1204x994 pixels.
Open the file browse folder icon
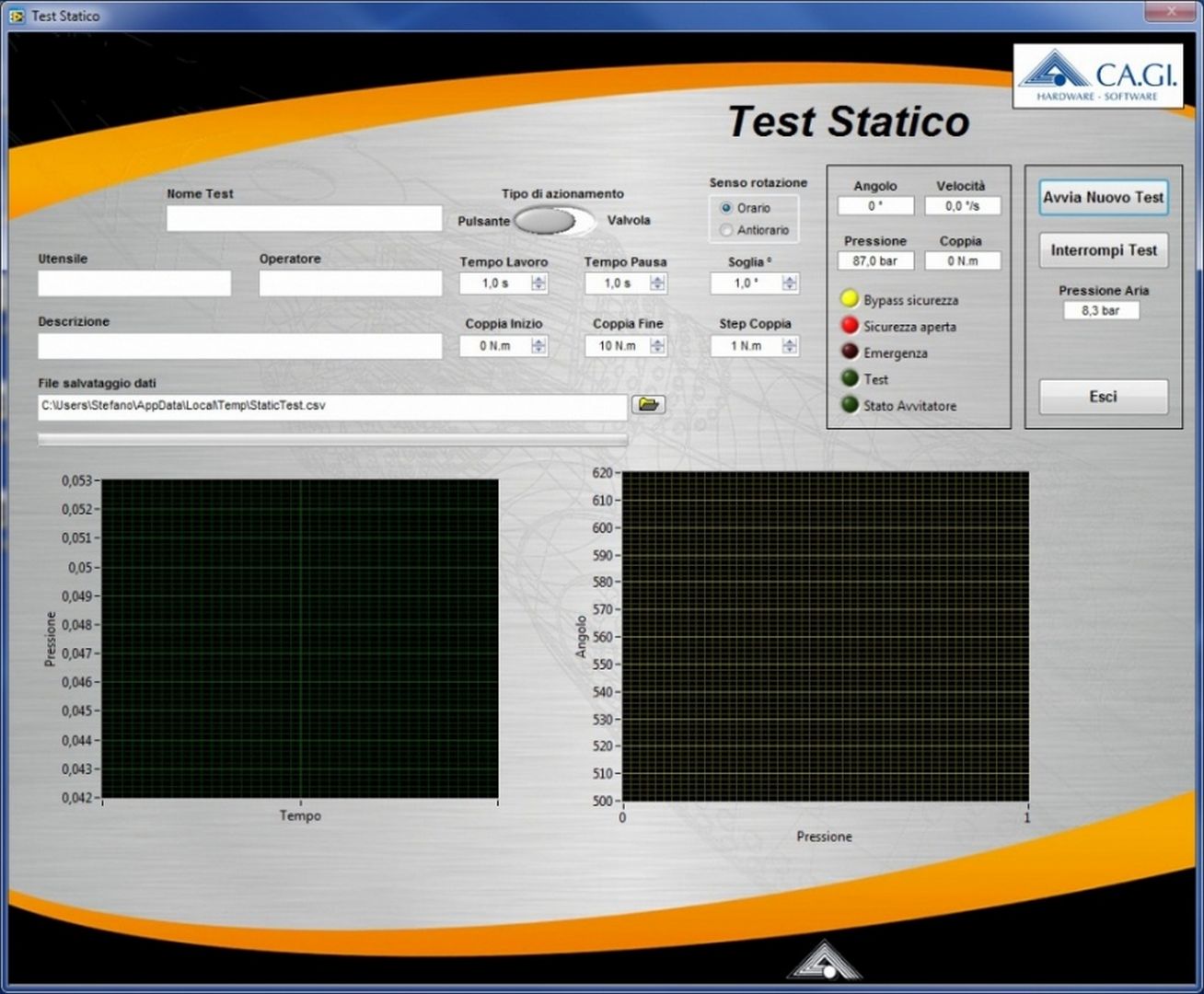click(x=648, y=404)
